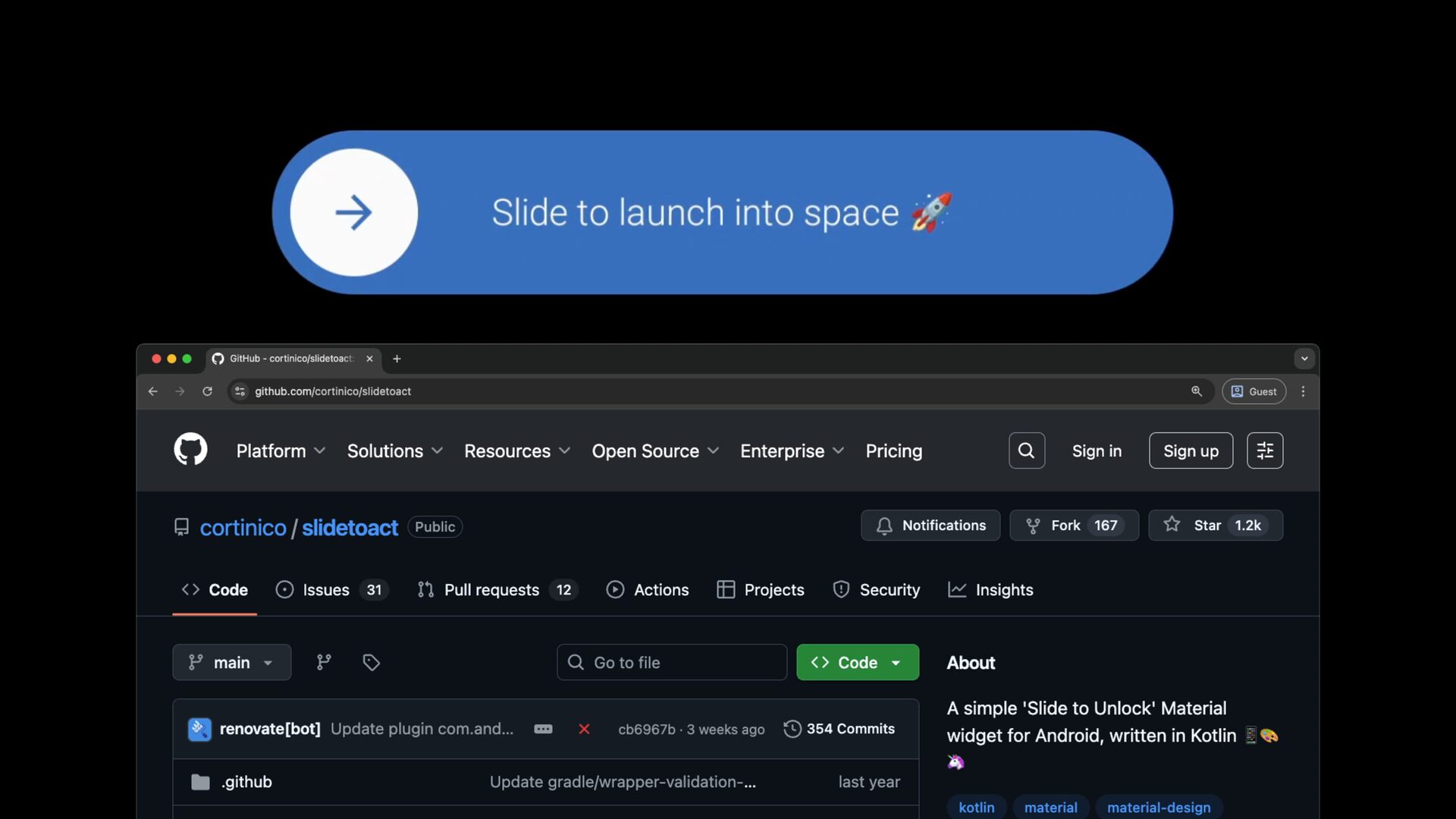This screenshot has width=1456, height=819.
Task: Click the branches icon beside main
Action: [324, 662]
